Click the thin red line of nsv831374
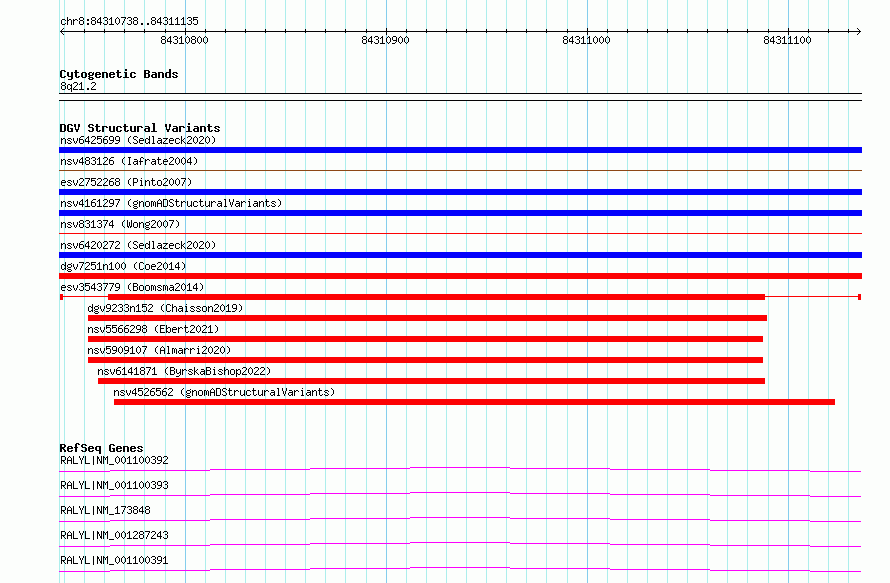 [x=460, y=233]
